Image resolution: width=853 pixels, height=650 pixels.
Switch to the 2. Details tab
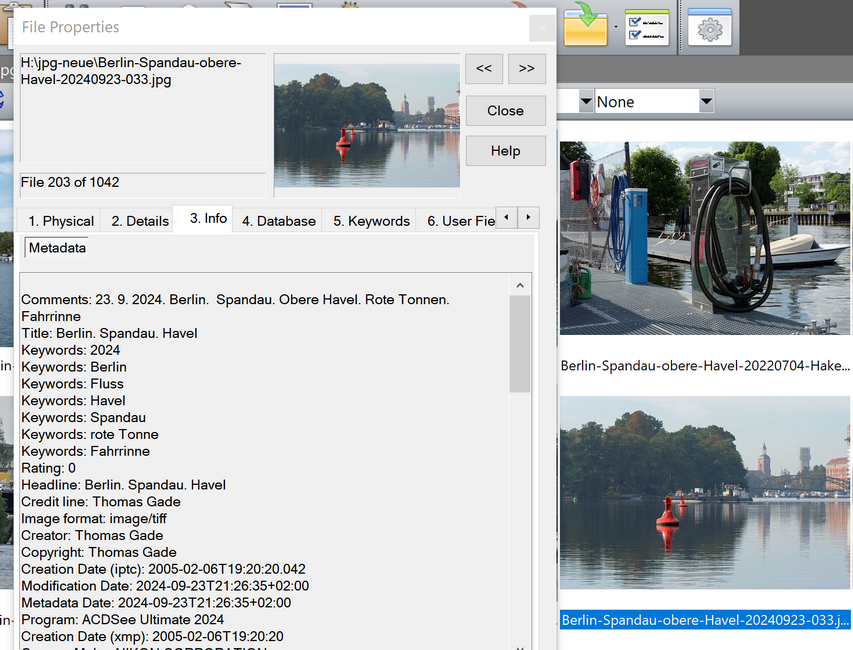[x=140, y=221]
